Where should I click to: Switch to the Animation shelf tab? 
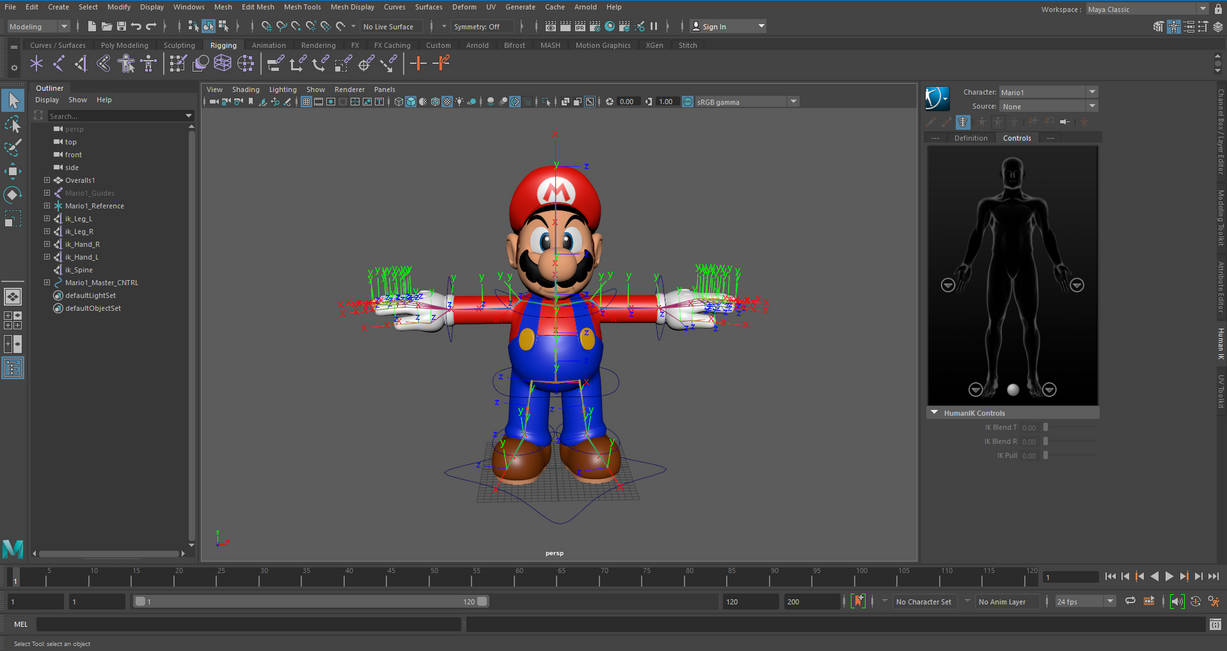[268, 45]
